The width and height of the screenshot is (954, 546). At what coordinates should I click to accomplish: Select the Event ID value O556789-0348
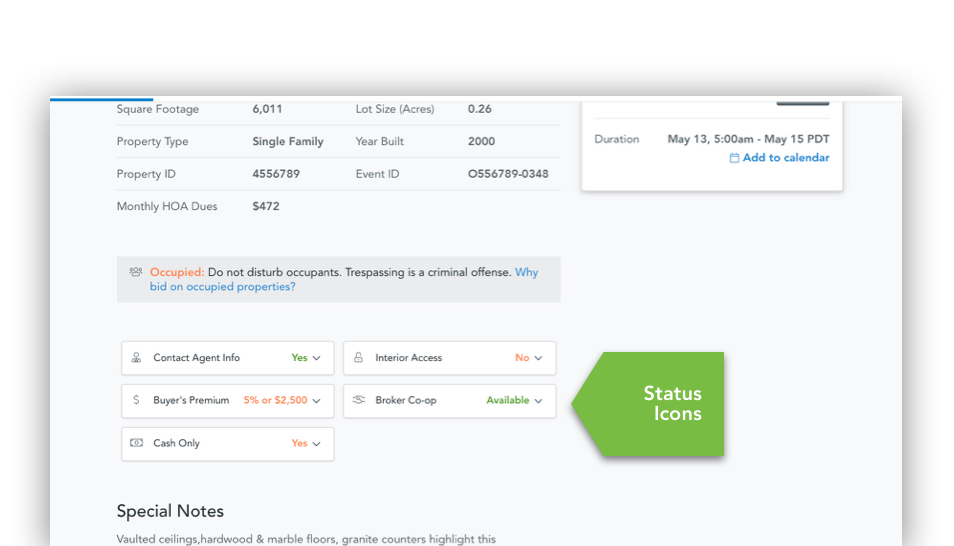[508, 174]
